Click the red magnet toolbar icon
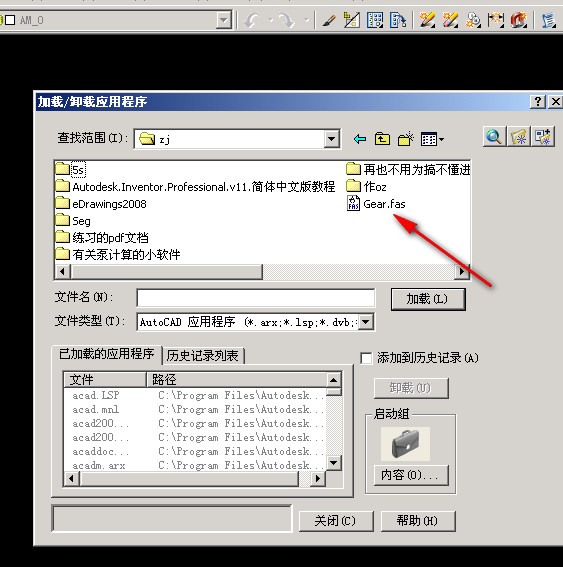 (x=519, y=20)
